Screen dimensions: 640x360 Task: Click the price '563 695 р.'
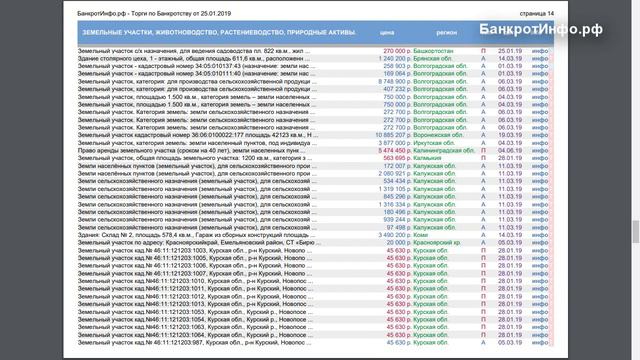(x=398, y=158)
